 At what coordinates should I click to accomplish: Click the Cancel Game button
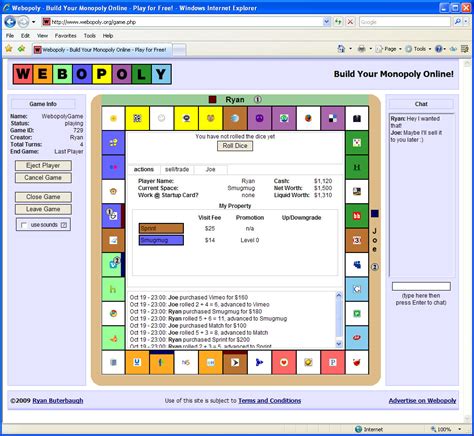tap(43, 178)
